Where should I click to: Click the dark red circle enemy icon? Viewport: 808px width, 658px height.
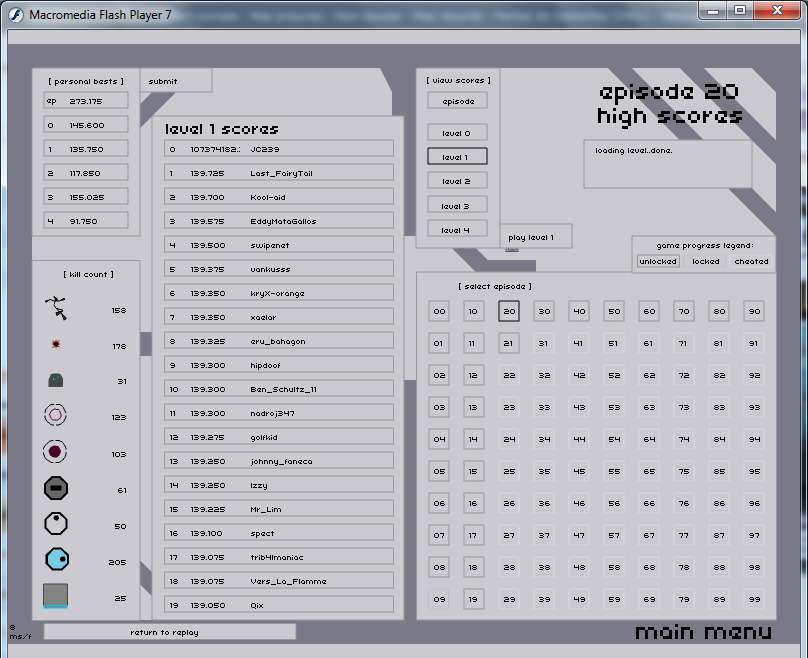56,452
